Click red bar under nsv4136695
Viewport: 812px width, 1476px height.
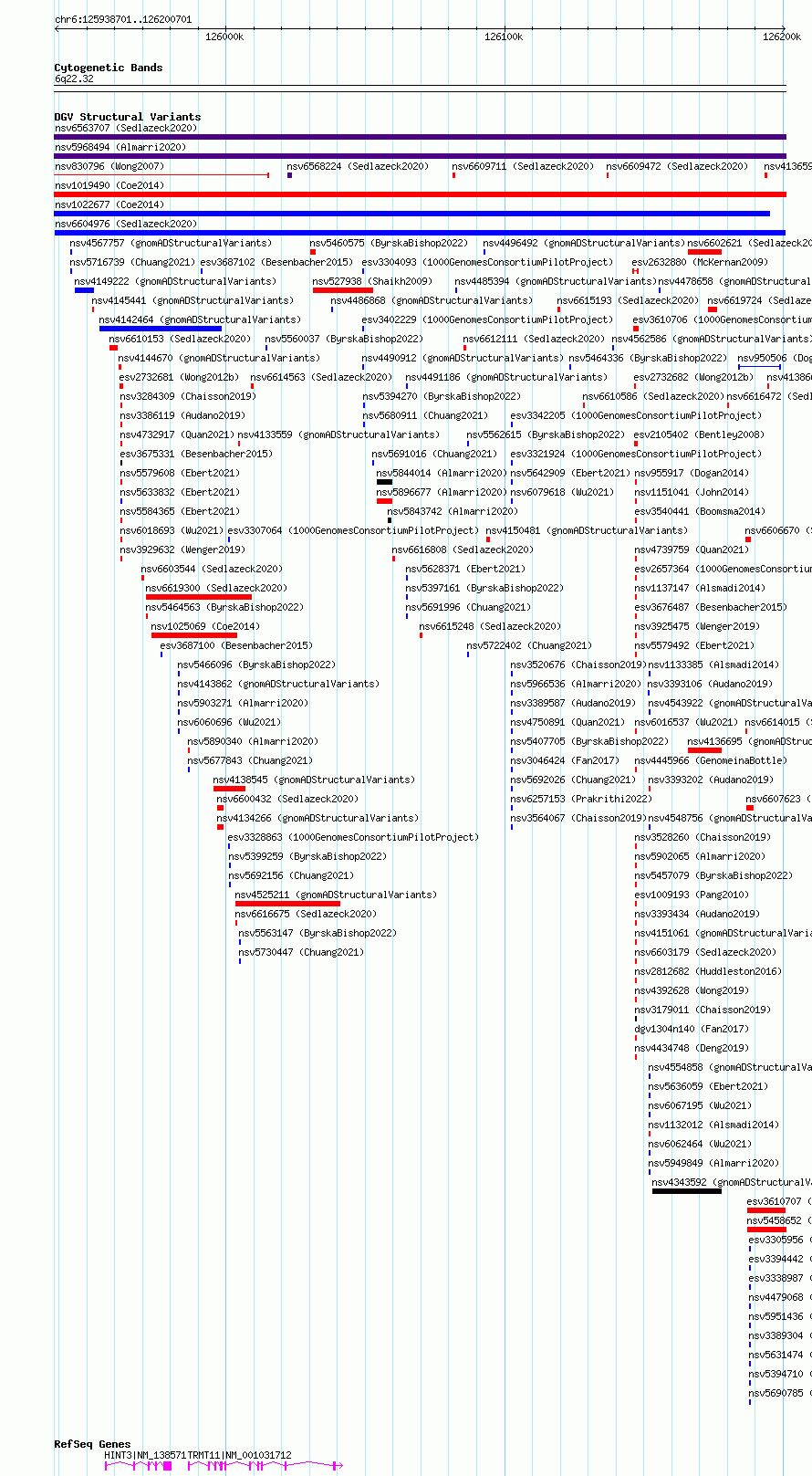704,750
